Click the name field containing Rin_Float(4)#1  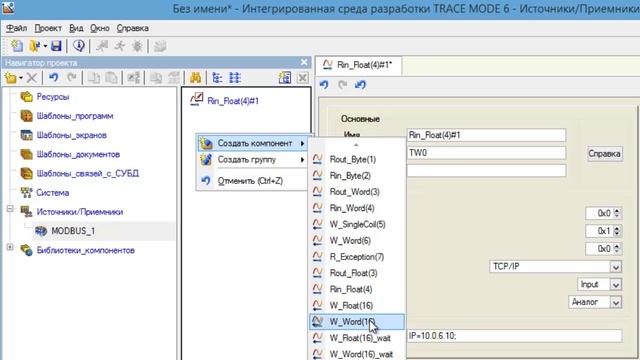click(x=486, y=135)
